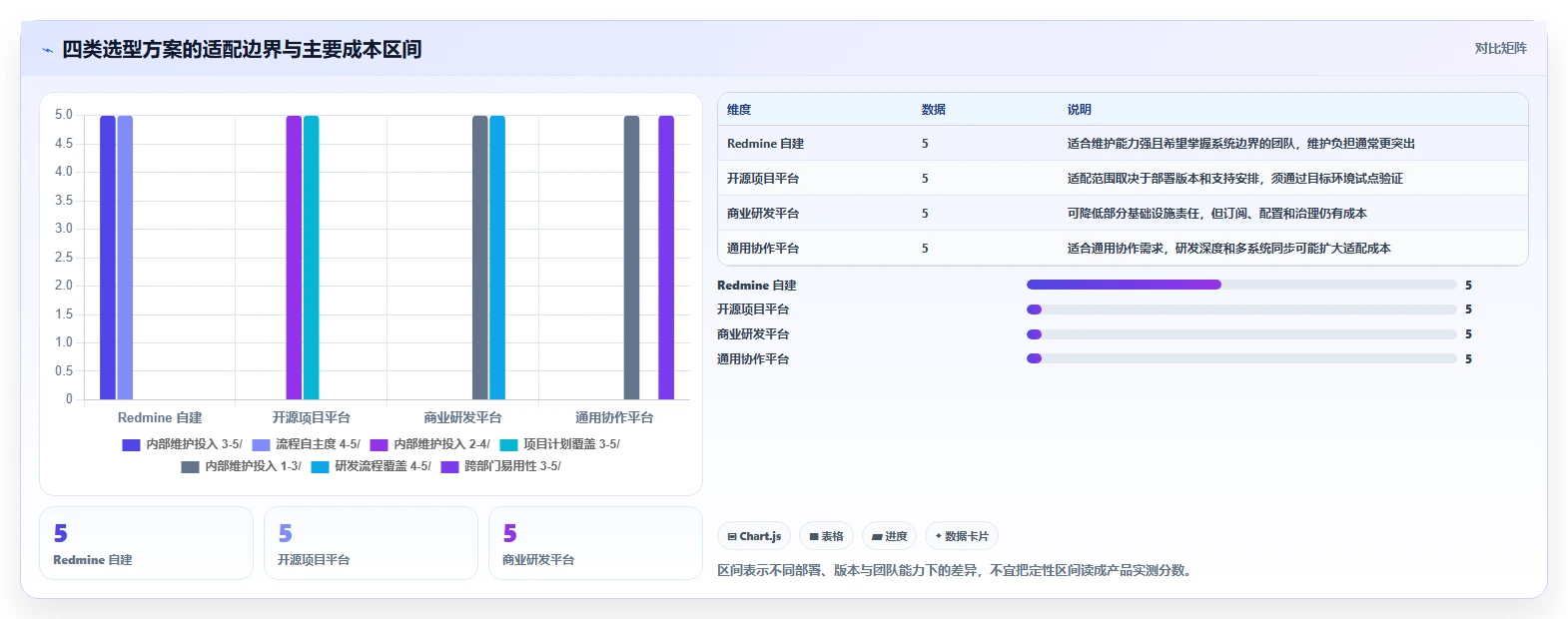The height and width of the screenshot is (619, 1568).
Task: Click the 表格 chip
Action: point(826,536)
